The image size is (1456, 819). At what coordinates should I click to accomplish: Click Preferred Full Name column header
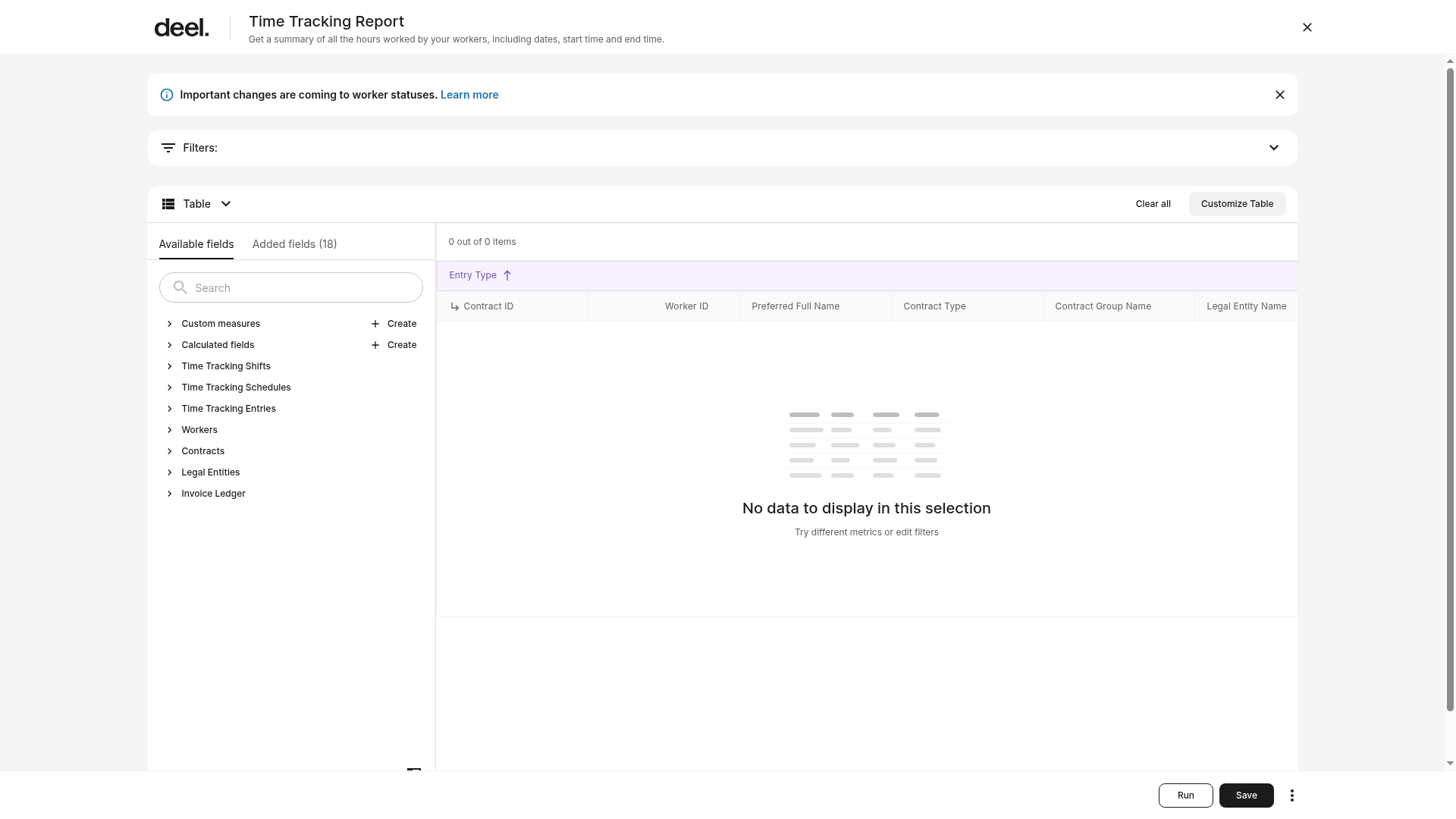click(815, 306)
